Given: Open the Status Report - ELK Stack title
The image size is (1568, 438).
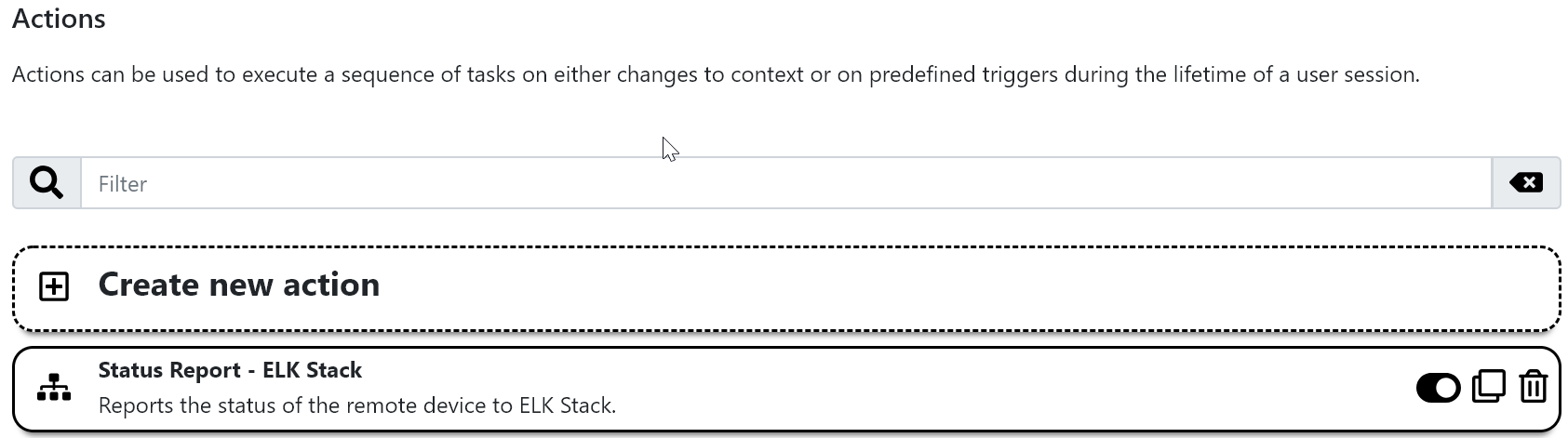Looking at the screenshot, I should point(230,370).
